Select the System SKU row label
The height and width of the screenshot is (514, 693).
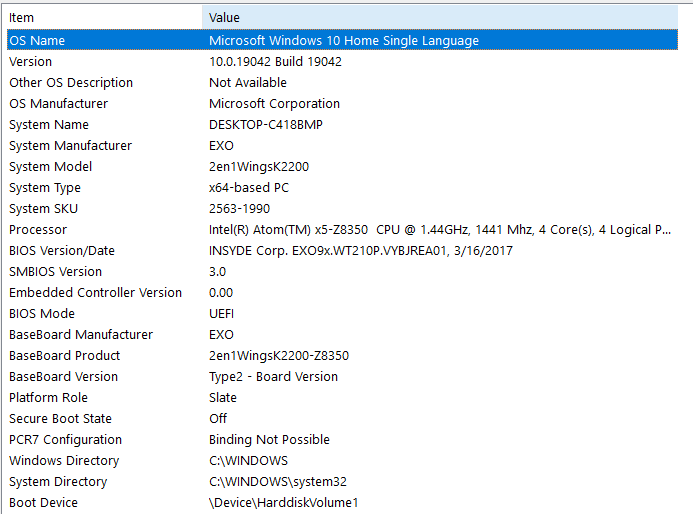click(x=44, y=209)
